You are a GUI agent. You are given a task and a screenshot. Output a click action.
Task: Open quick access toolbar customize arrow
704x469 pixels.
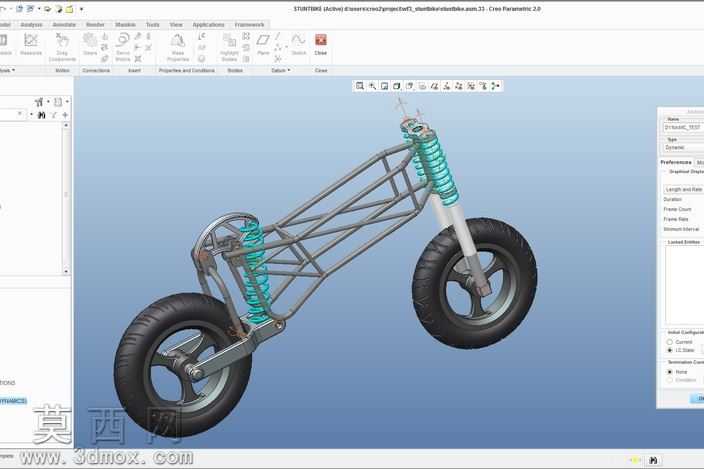pyautogui.click(x=81, y=9)
